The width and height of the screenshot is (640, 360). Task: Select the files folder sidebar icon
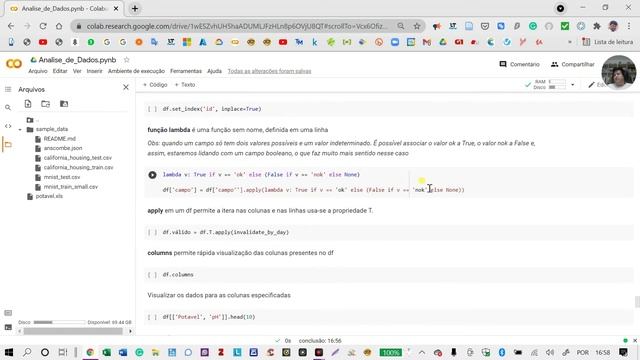(8, 144)
